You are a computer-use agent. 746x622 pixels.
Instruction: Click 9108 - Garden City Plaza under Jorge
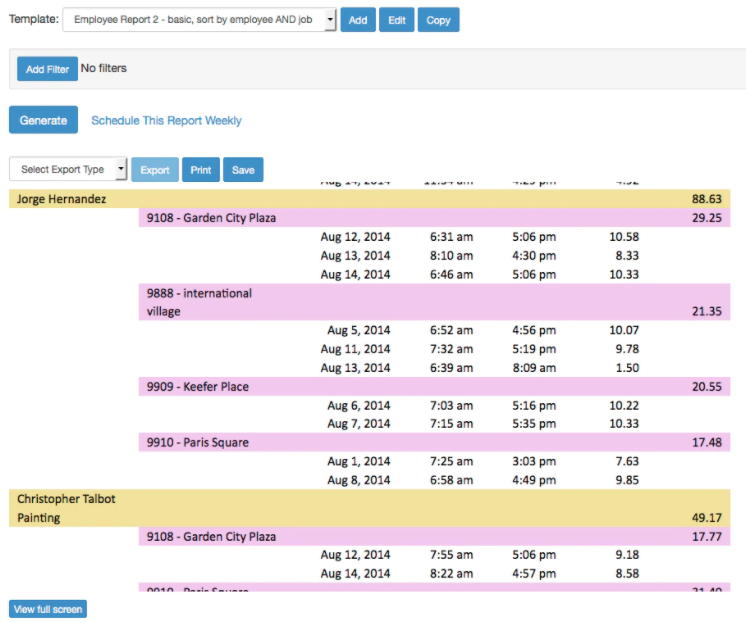[x=211, y=218]
